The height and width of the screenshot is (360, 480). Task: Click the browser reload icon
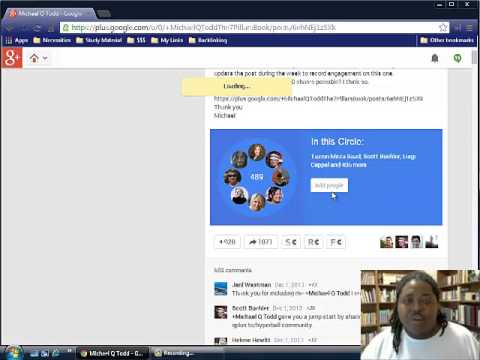37,28
